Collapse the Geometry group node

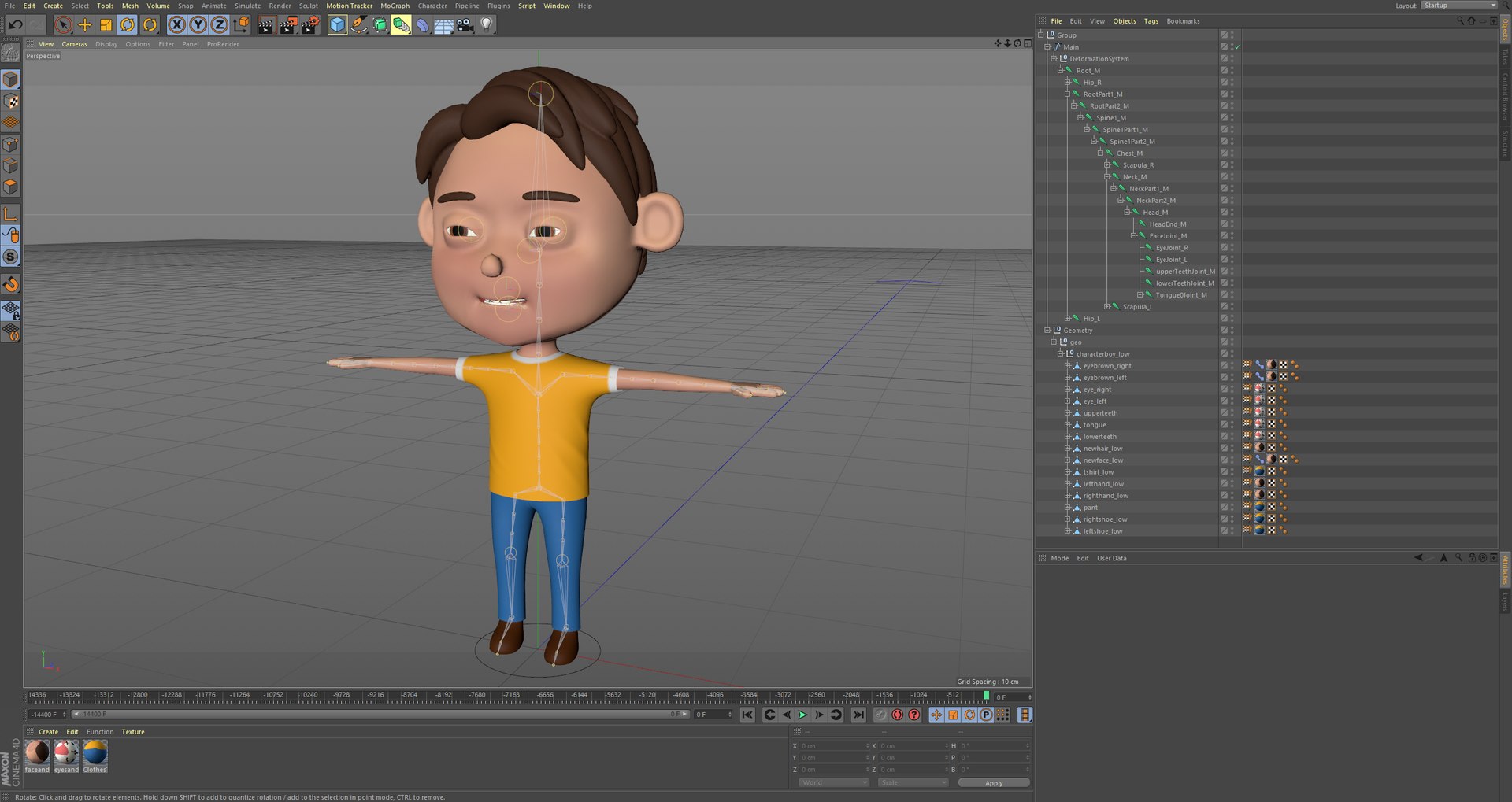click(x=1047, y=330)
